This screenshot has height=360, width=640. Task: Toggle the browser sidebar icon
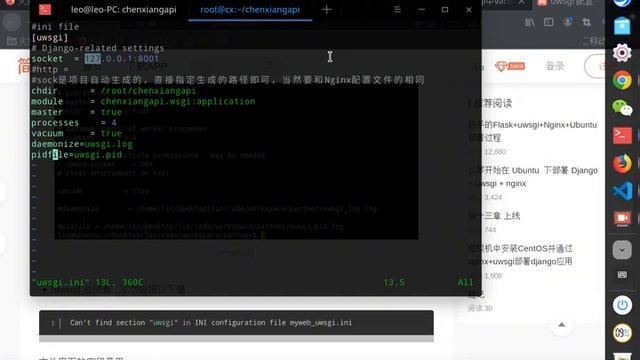point(549,22)
